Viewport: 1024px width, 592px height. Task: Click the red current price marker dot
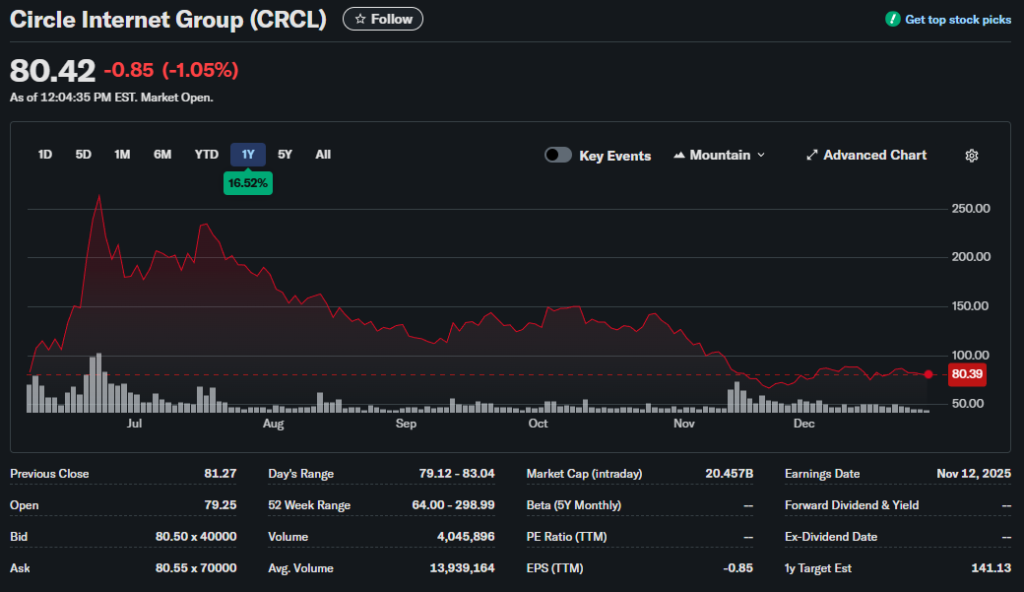click(928, 375)
